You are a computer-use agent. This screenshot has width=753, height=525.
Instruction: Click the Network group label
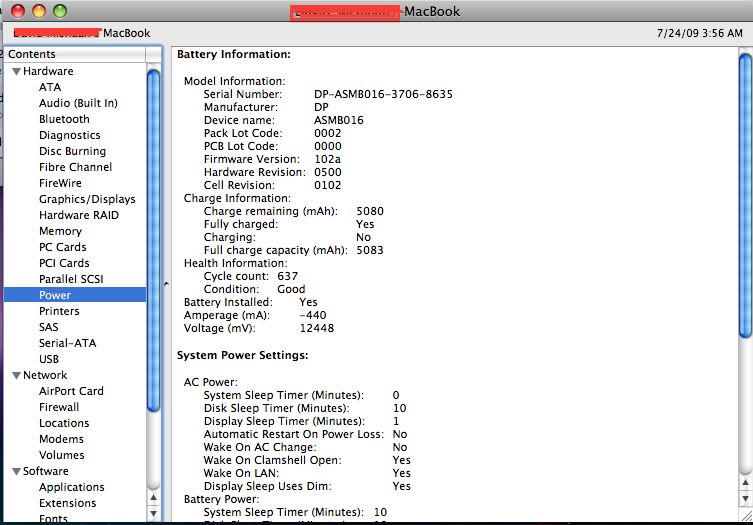click(x=45, y=375)
